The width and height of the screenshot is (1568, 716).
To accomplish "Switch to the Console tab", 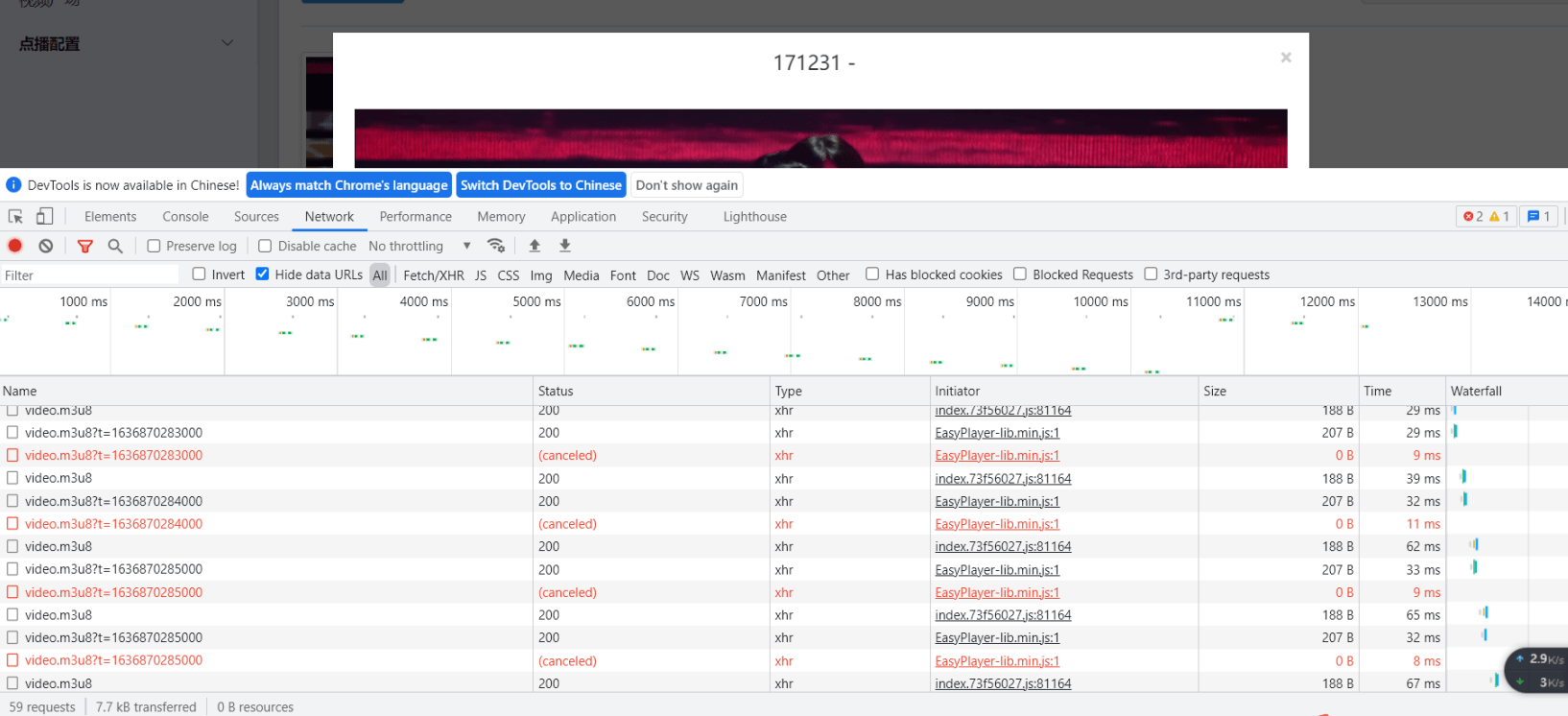I will click(x=185, y=216).
